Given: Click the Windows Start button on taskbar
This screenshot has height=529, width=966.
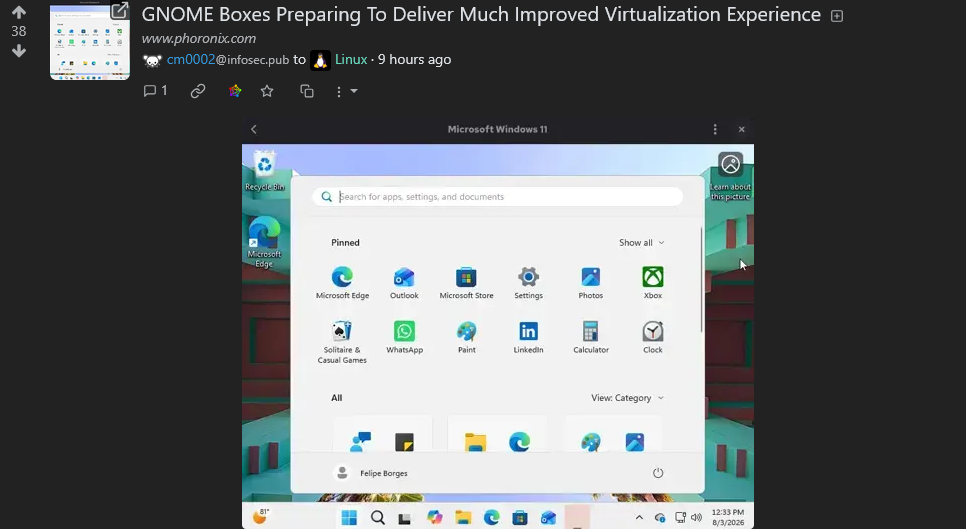Looking at the screenshot, I should (349, 517).
